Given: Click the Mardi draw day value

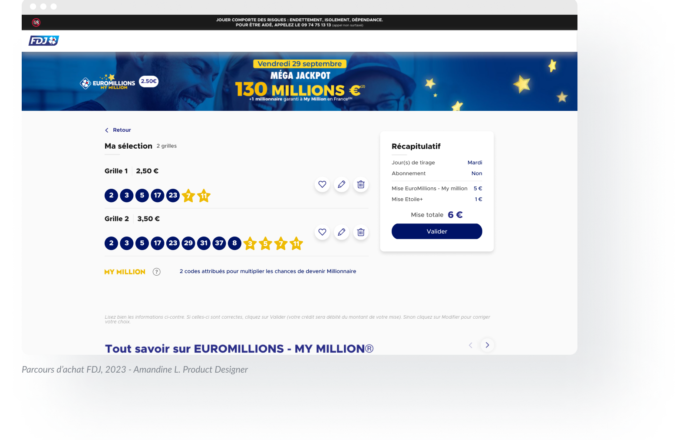Looking at the screenshot, I should tap(475, 163).
